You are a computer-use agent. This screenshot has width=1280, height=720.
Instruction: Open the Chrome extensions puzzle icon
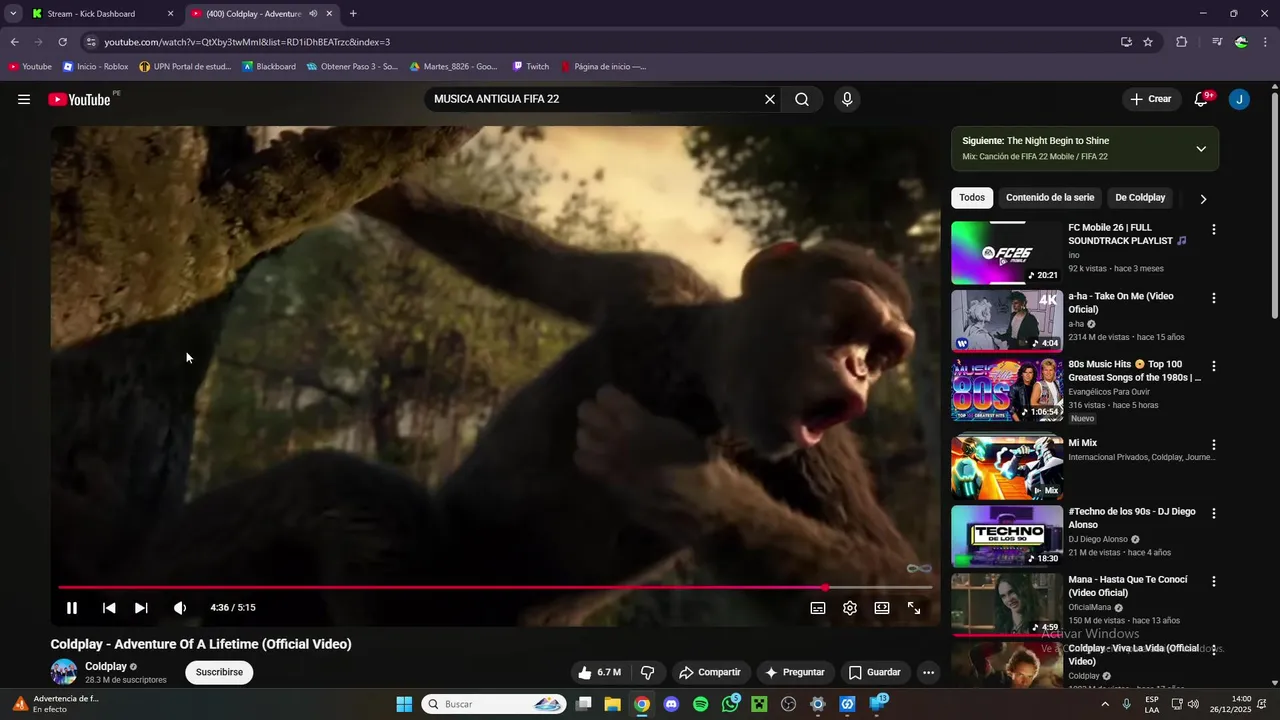pyautogui.click(x=1182, y=42)
